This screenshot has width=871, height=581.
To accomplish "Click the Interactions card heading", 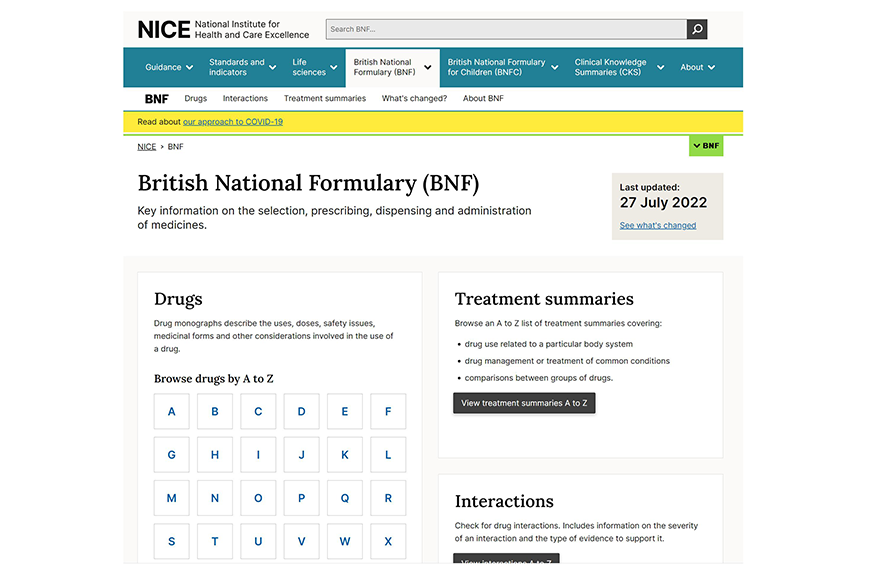I will (504, 501).
